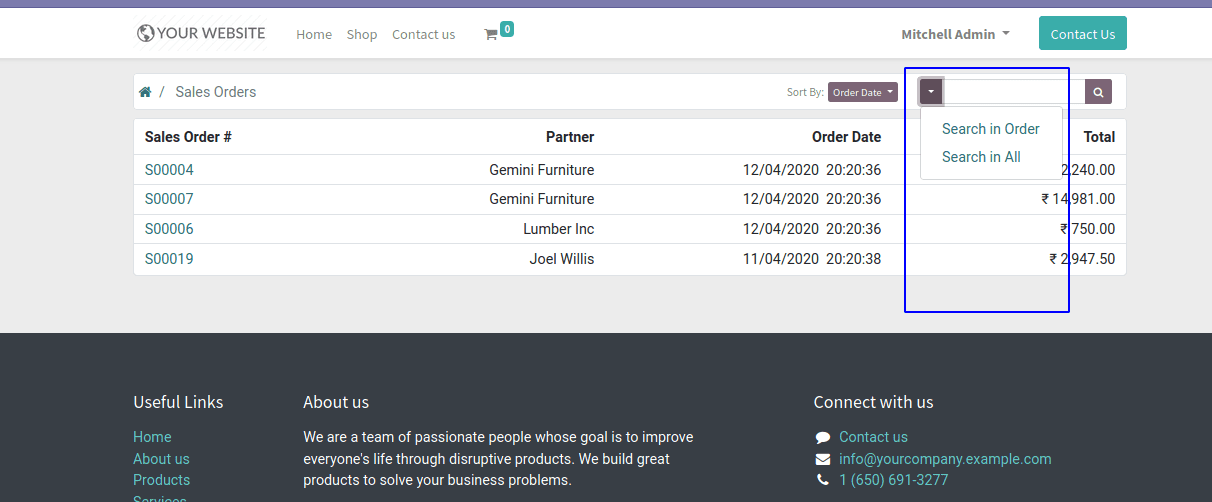Click the total ₹ 14,981.00
1212x502 pixels.
[1078, 199]
